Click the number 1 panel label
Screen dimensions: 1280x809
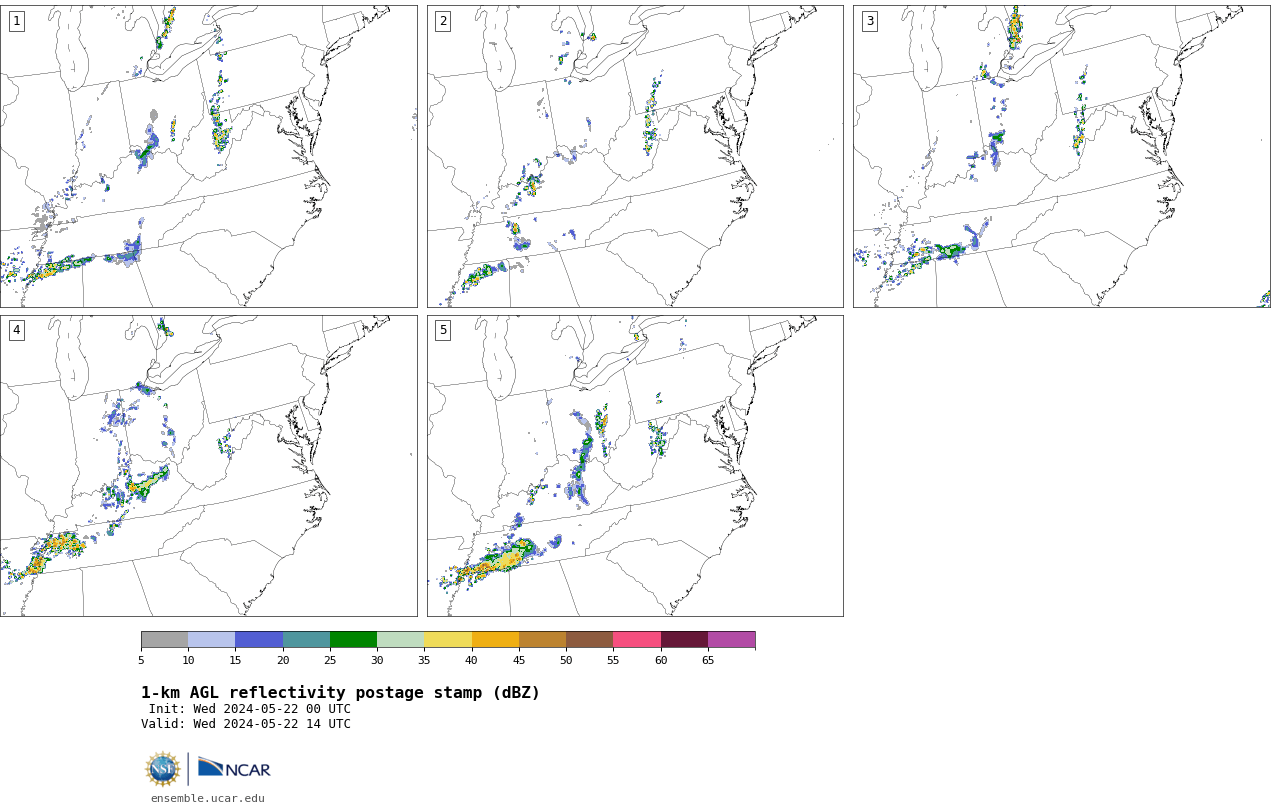pos(16,21)
